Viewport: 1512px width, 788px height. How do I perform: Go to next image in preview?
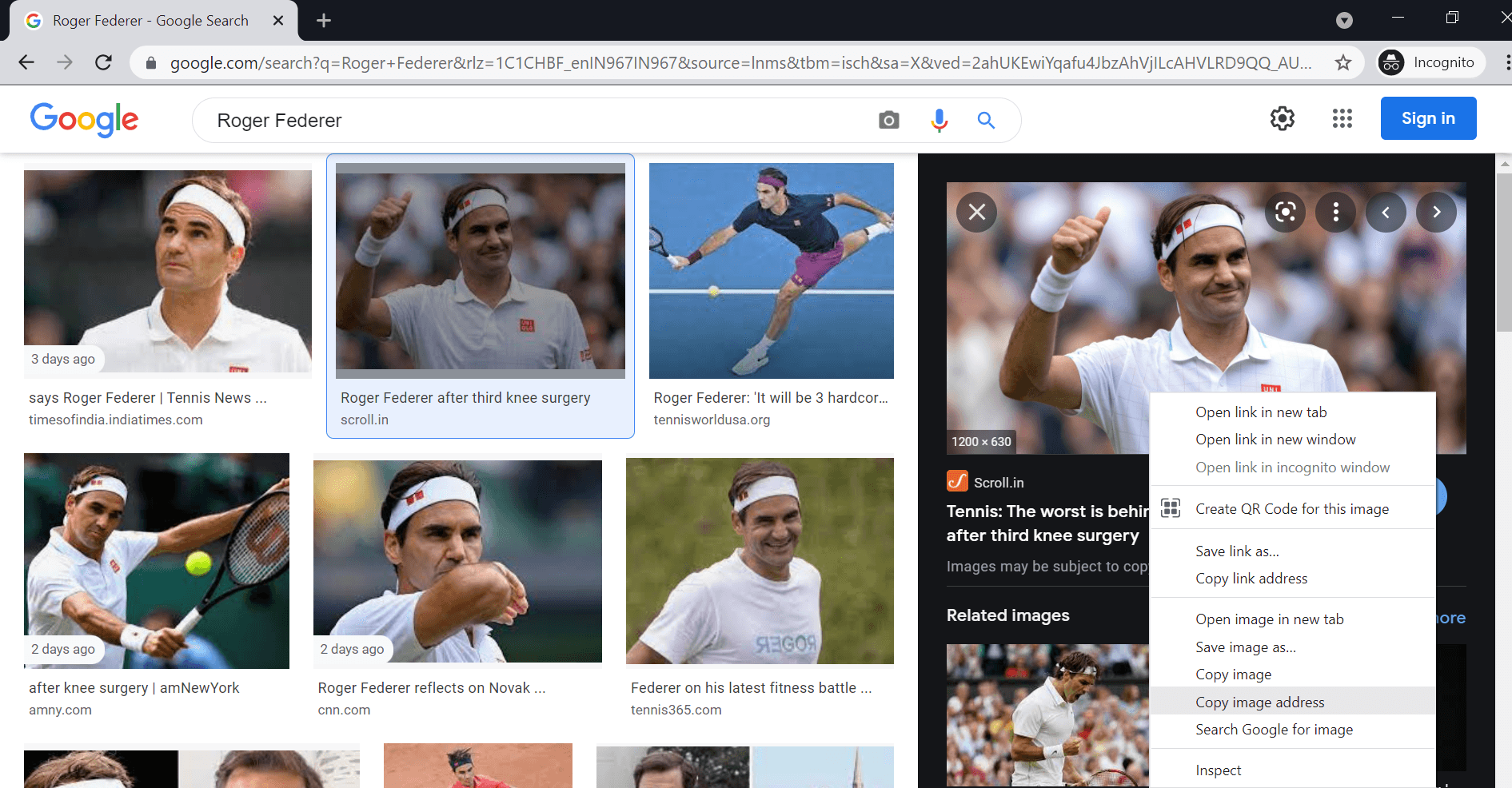[1436, 212]
